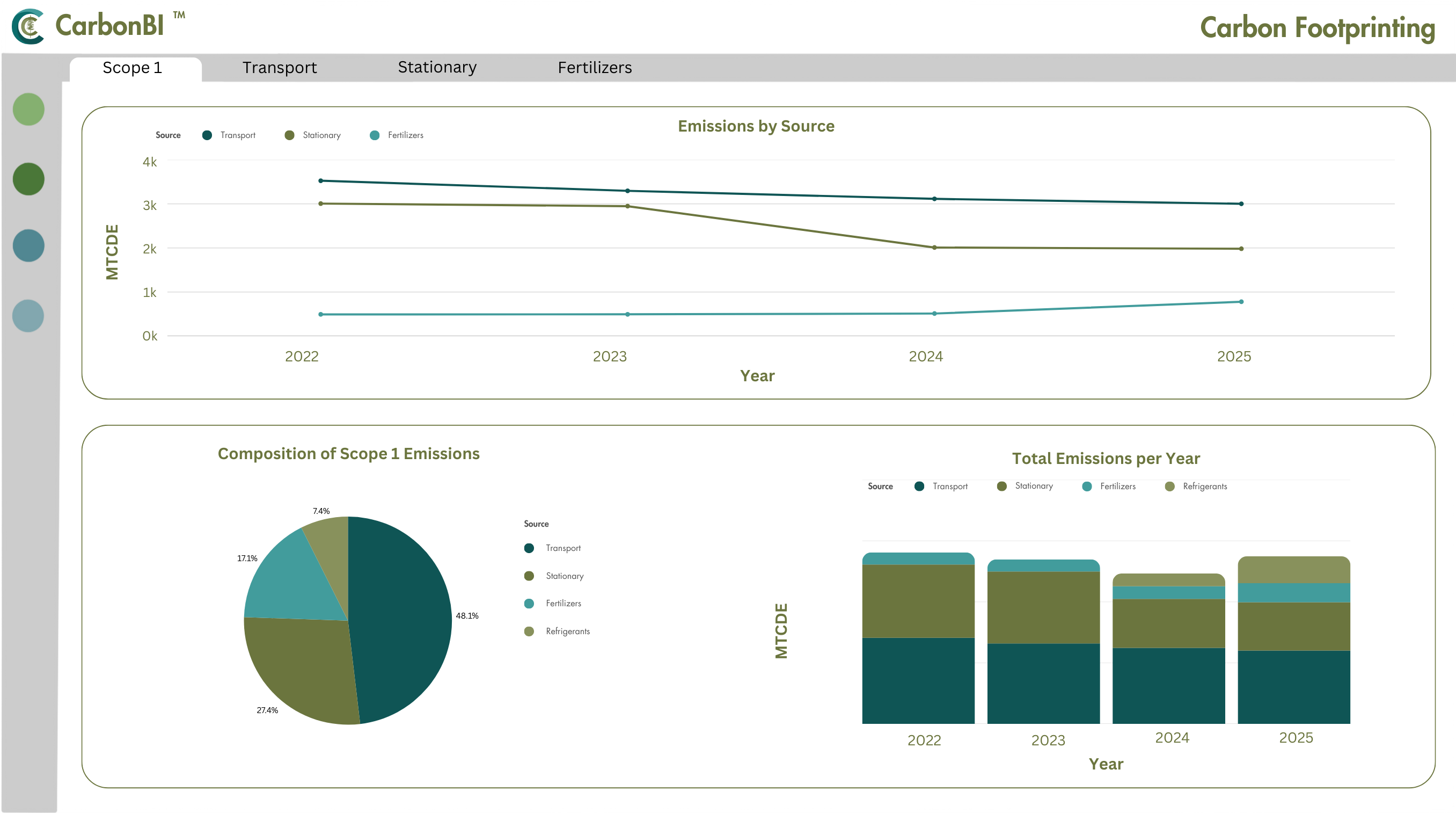1456x813 pixels.
Task: Click the pale grey-blue sidebar circle
Action: (x=28, y=315)
